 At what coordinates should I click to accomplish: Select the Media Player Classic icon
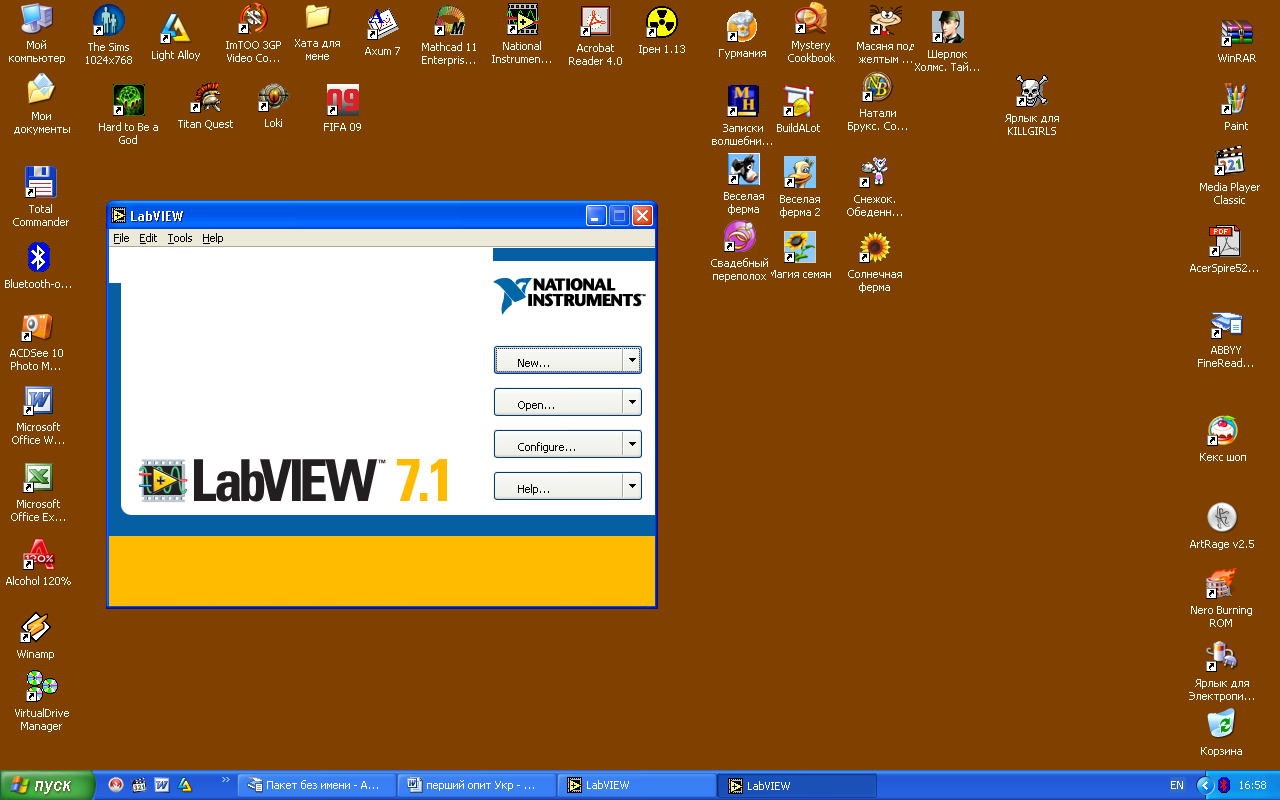[1229, 176]
